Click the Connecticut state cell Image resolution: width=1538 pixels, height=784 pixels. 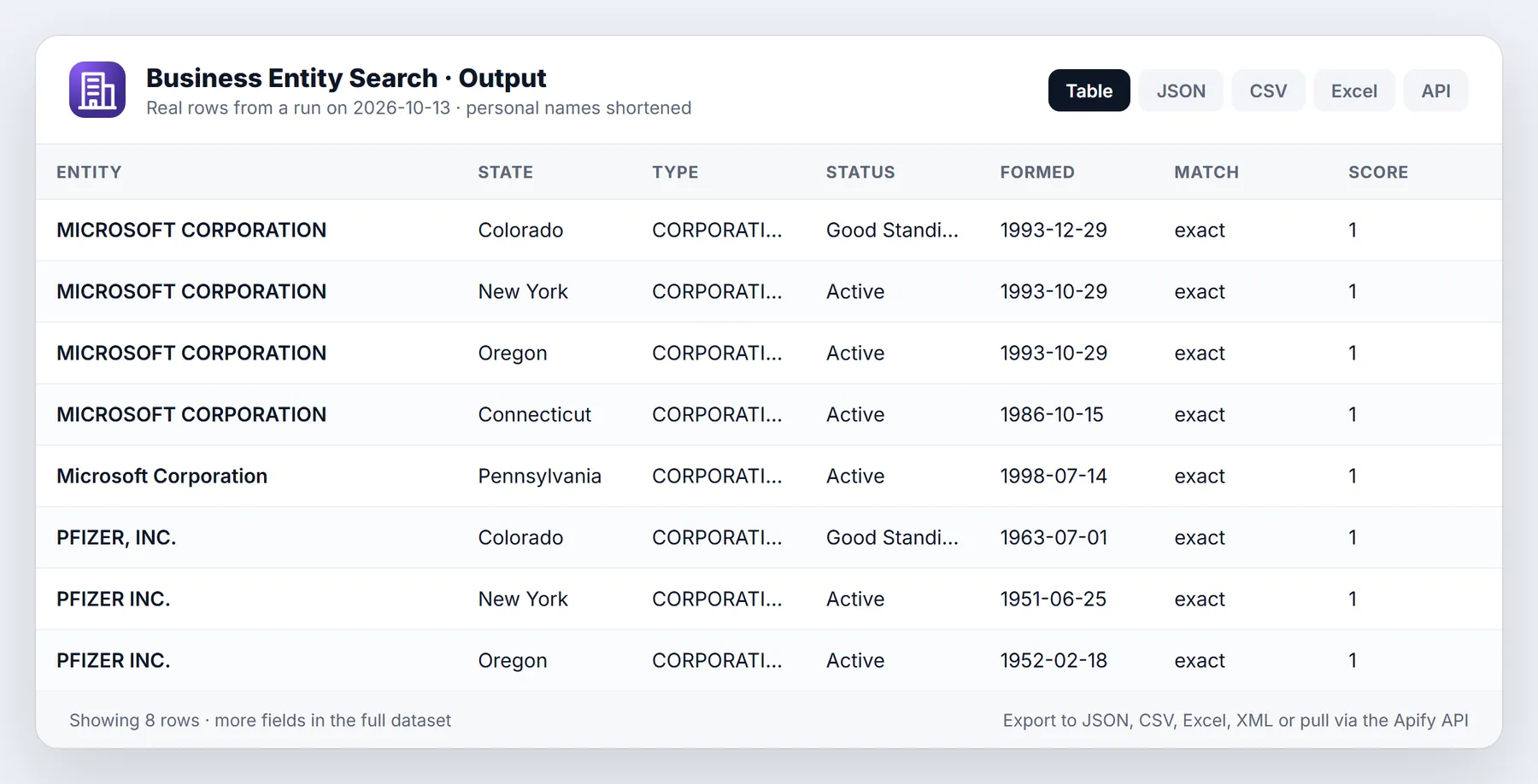pyautogui.click(x=535, y=414)
